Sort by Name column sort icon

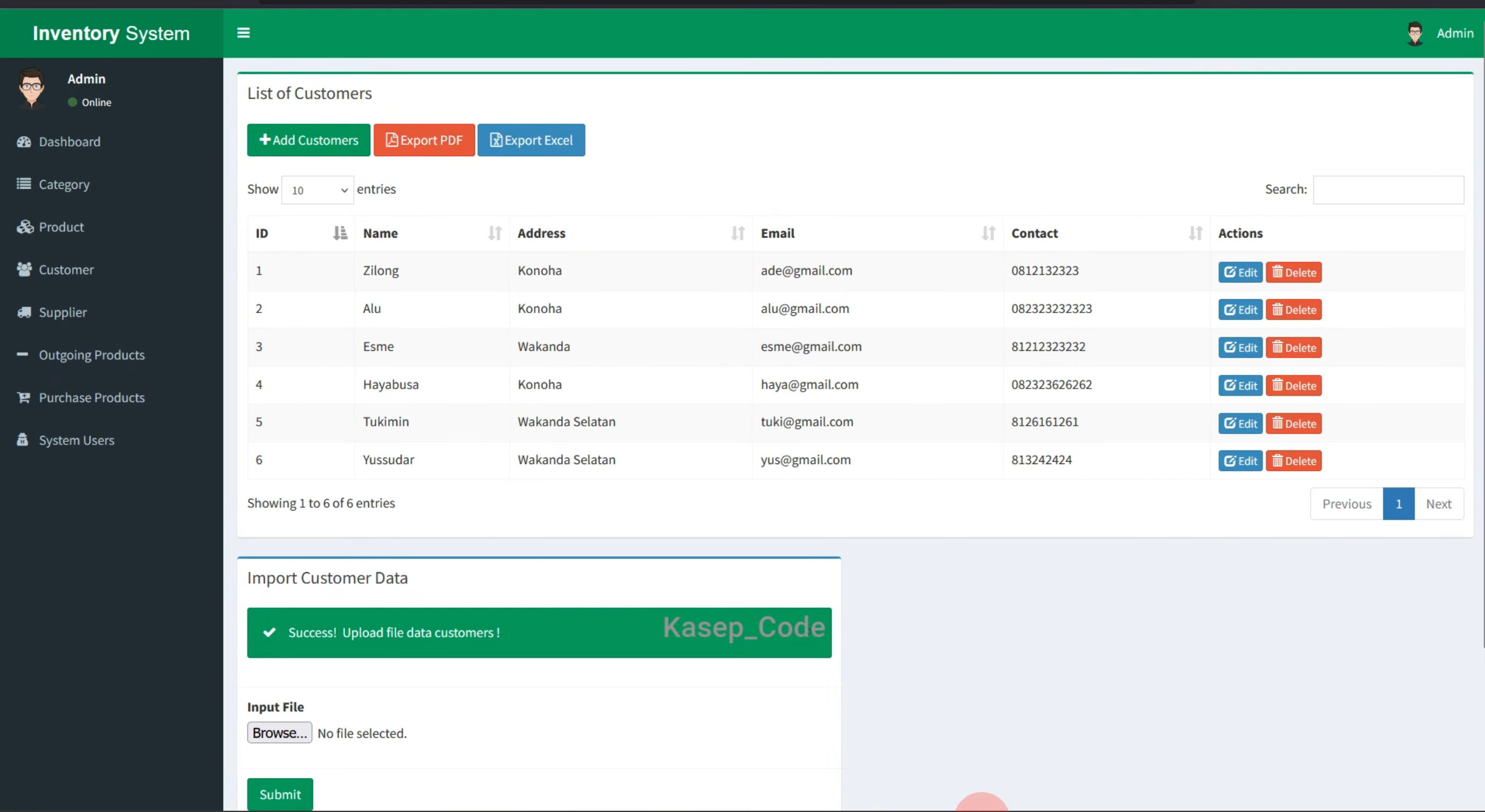click(x=494, y=233)
